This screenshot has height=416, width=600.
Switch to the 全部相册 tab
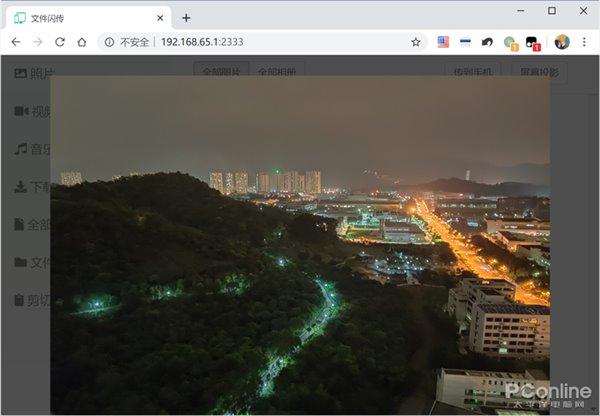(x=277, y=72)
